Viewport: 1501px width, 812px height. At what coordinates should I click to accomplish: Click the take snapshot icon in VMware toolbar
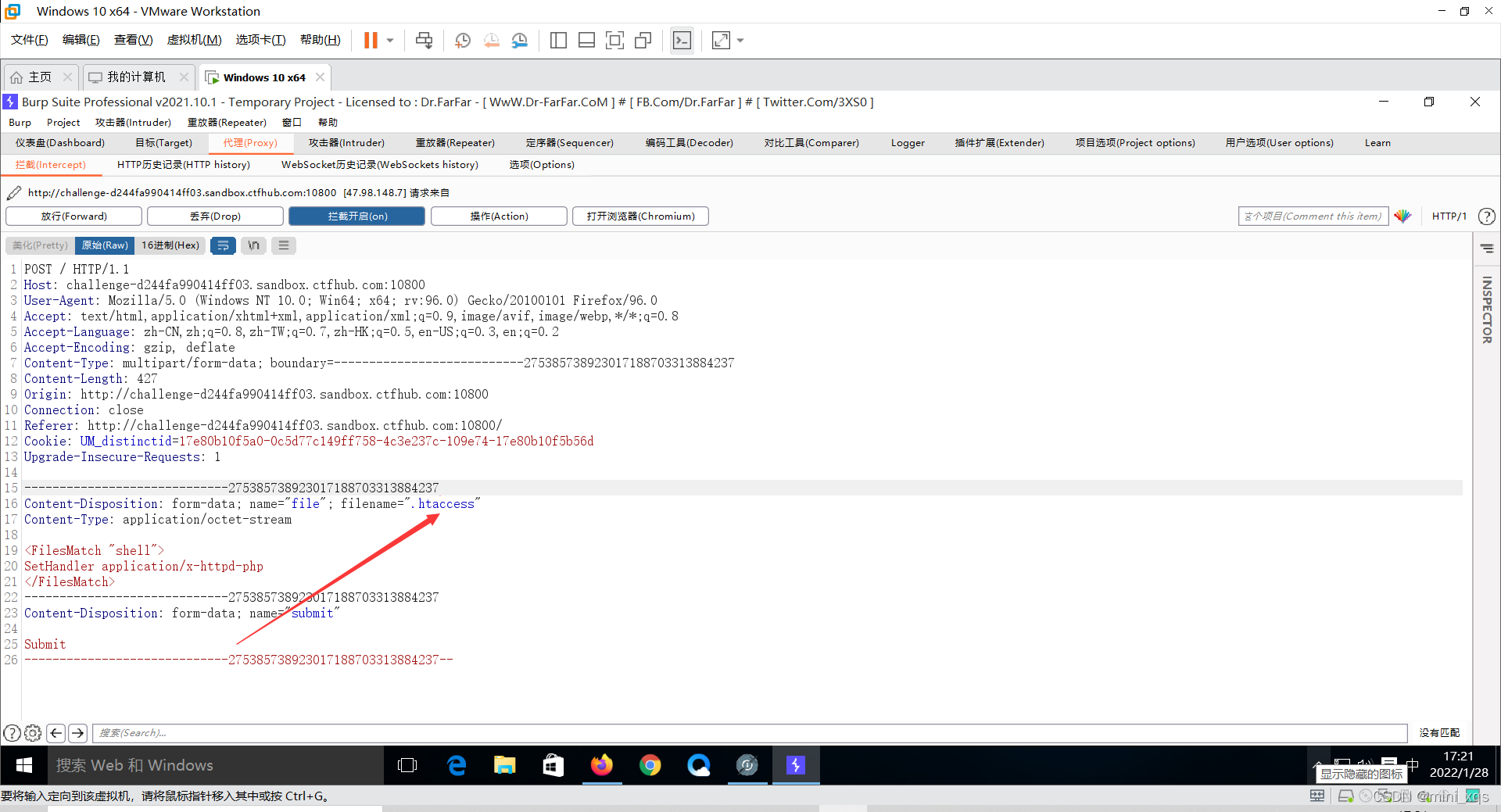pos(462,40)
